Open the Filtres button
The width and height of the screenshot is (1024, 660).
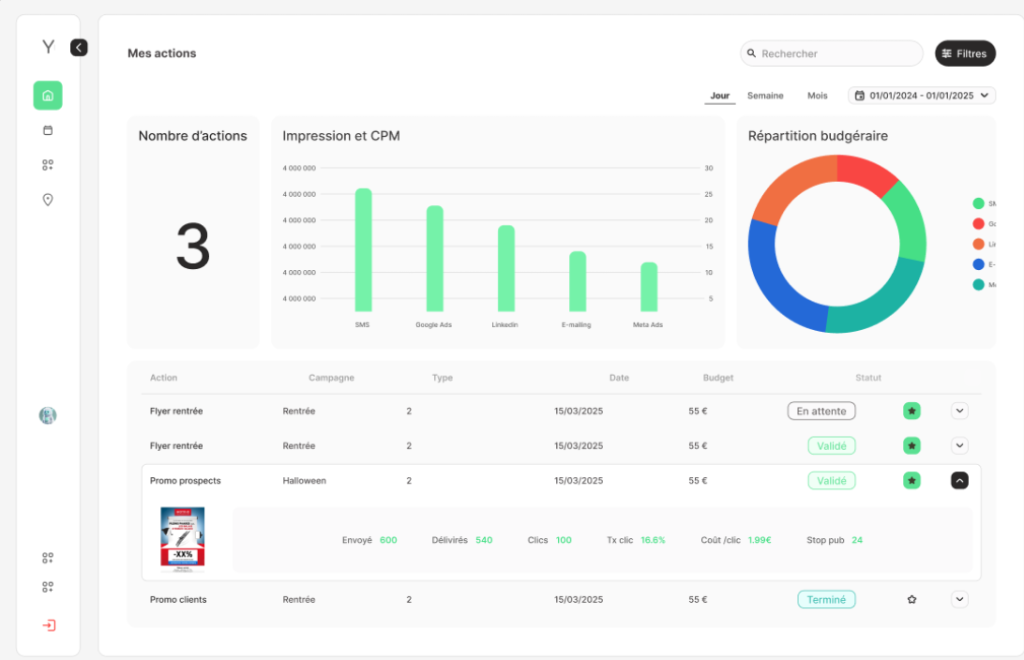point(965,54)
